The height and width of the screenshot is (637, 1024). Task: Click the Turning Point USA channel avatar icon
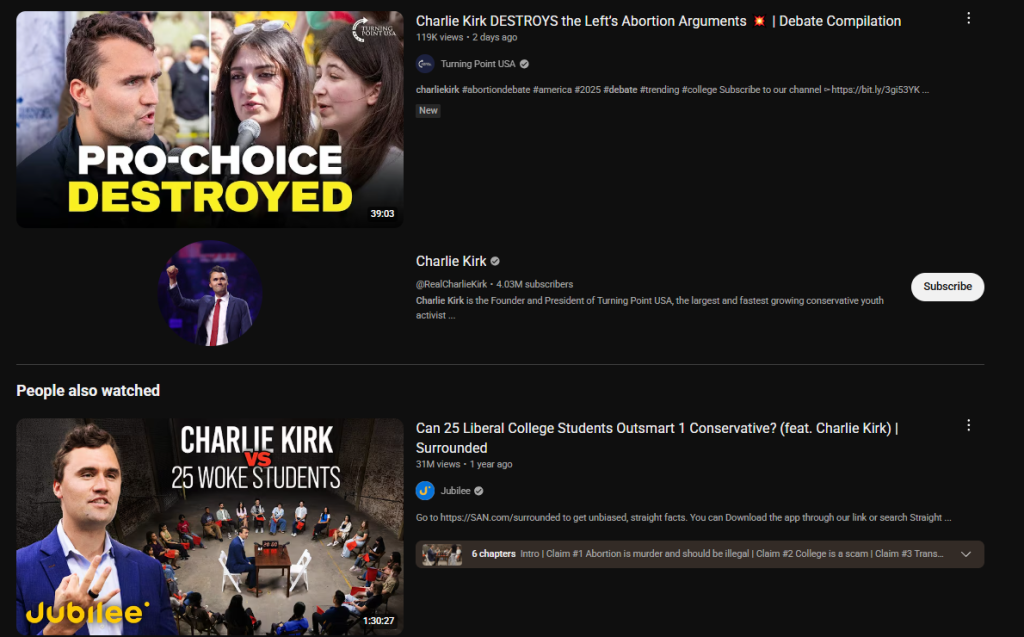(425, 64)
